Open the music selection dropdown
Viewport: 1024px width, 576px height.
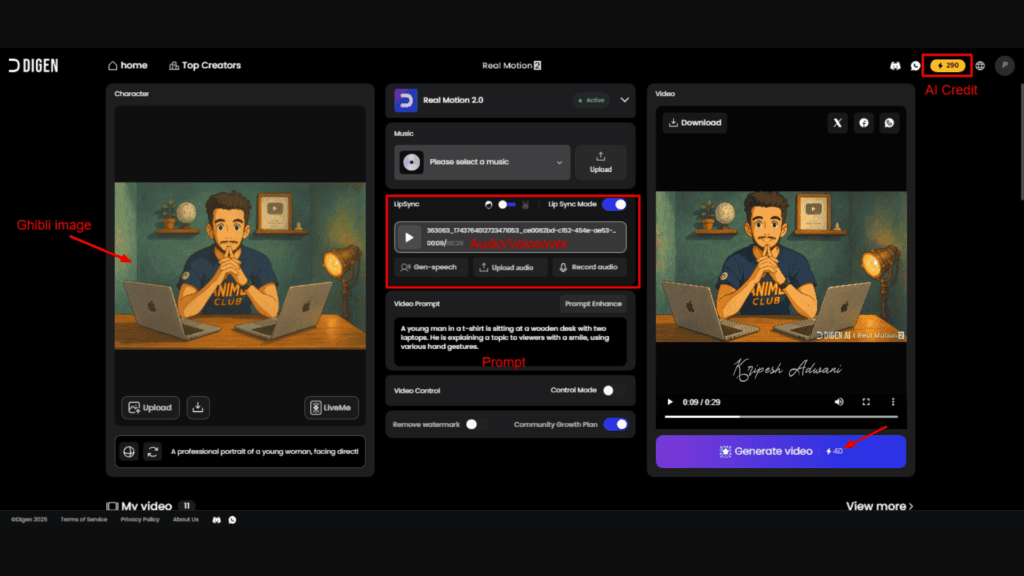(481, 161)
